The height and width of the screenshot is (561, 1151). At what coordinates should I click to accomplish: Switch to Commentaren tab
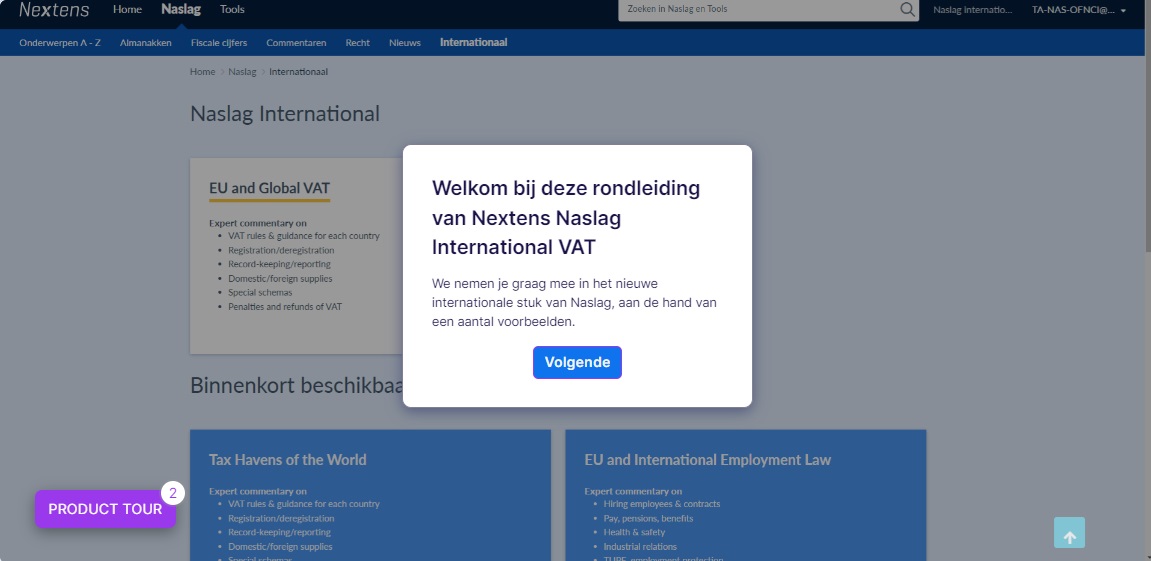point(297,43)
